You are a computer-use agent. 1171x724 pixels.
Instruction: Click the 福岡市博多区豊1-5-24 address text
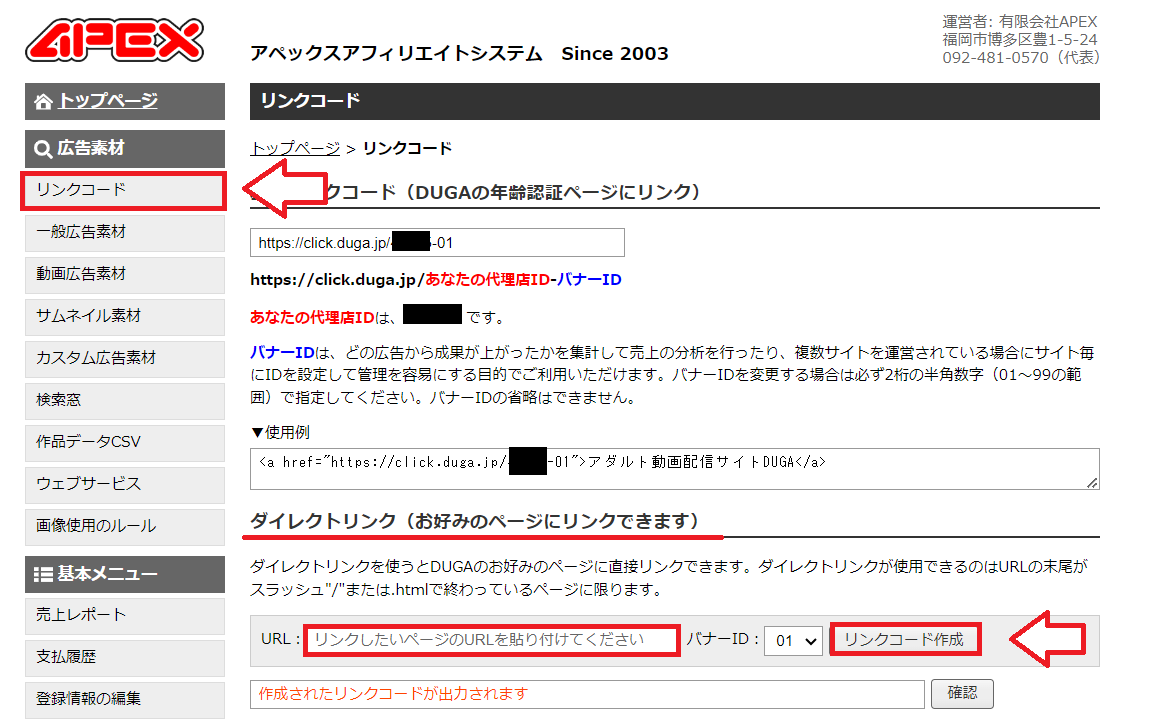(x=1020, y=40)
